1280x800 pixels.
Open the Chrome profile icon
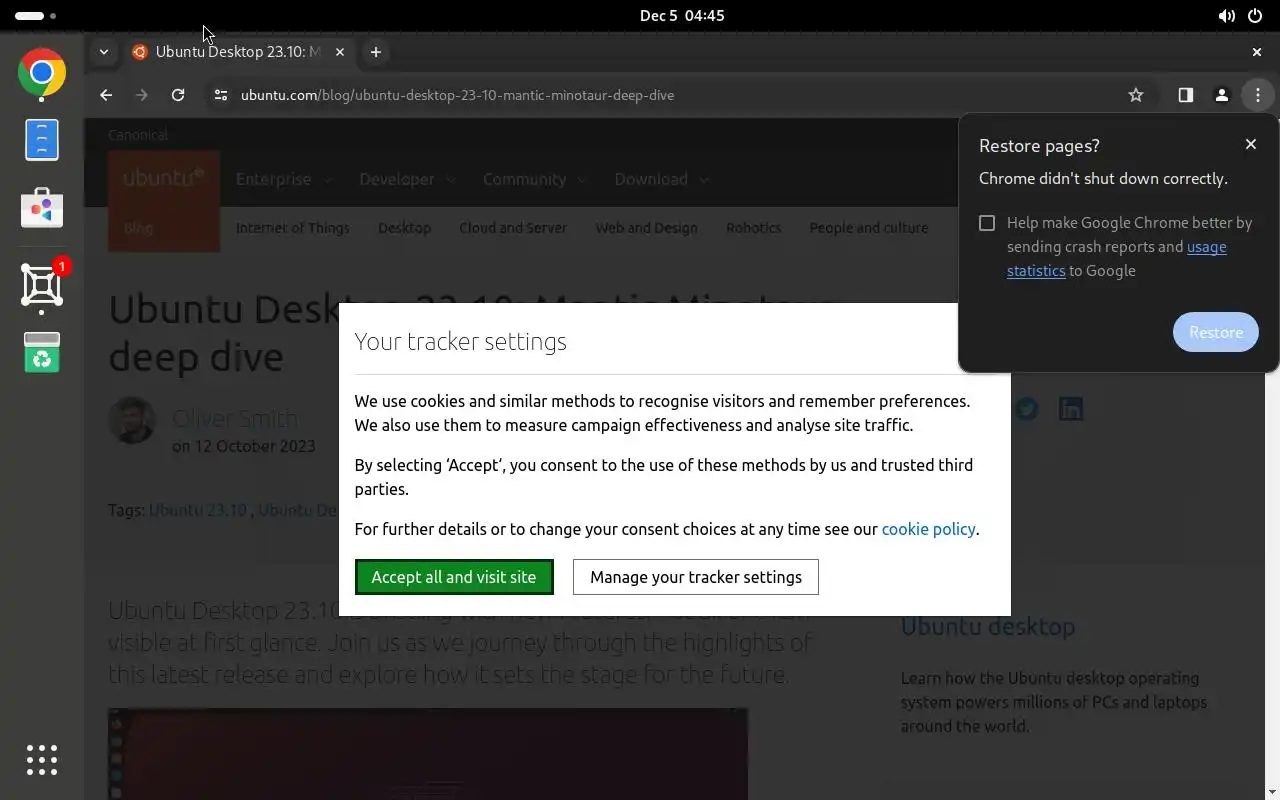click(1221, 95)
